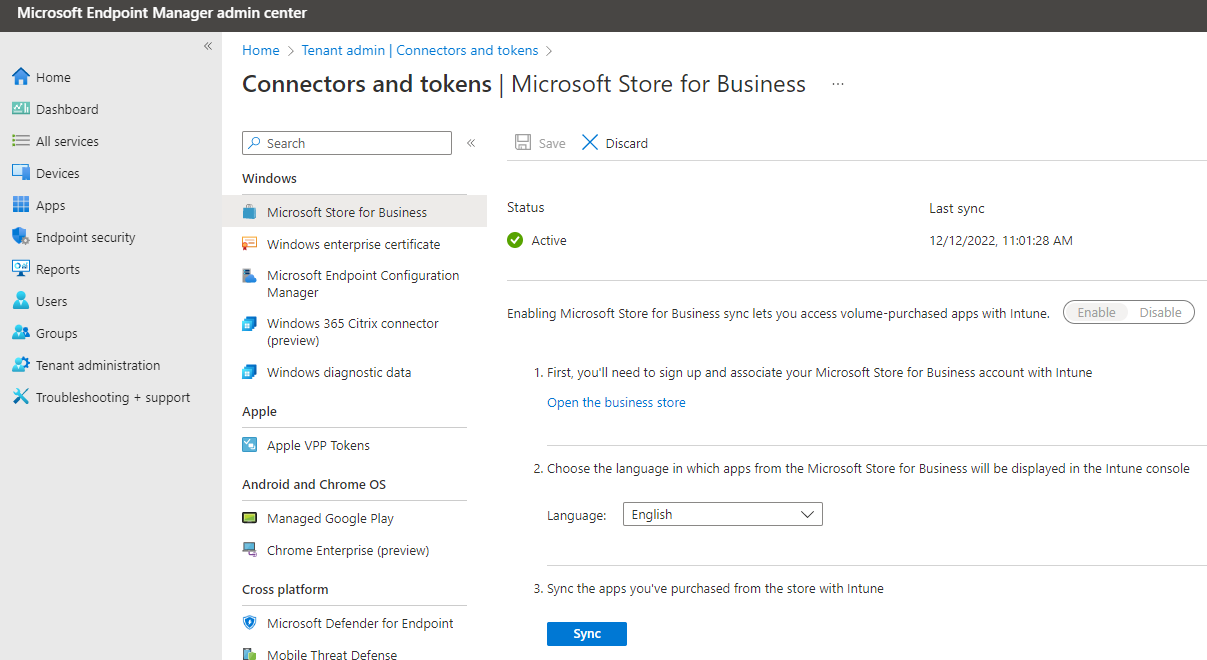Click inside the Search connectors field
Screen dimensions: 1207x660
click(x=346, y=142)
